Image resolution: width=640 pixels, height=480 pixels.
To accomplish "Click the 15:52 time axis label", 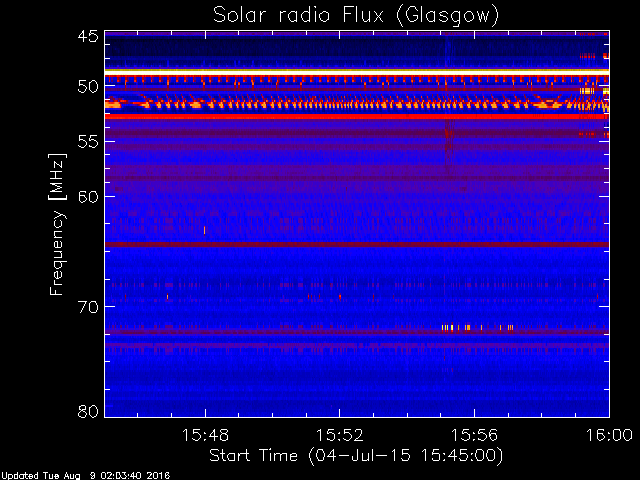I will (340, 435).
